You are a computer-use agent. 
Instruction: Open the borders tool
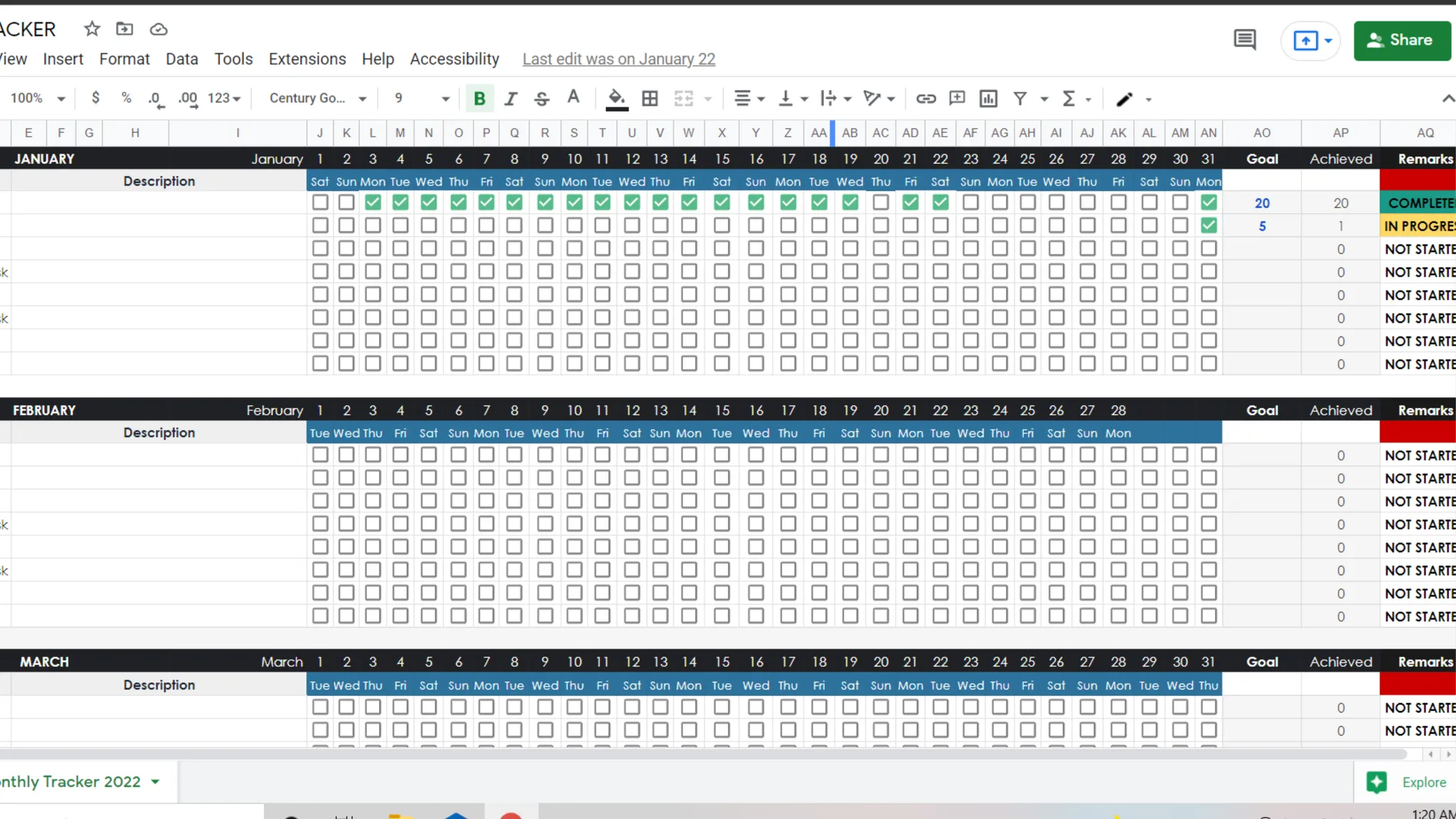650,99
